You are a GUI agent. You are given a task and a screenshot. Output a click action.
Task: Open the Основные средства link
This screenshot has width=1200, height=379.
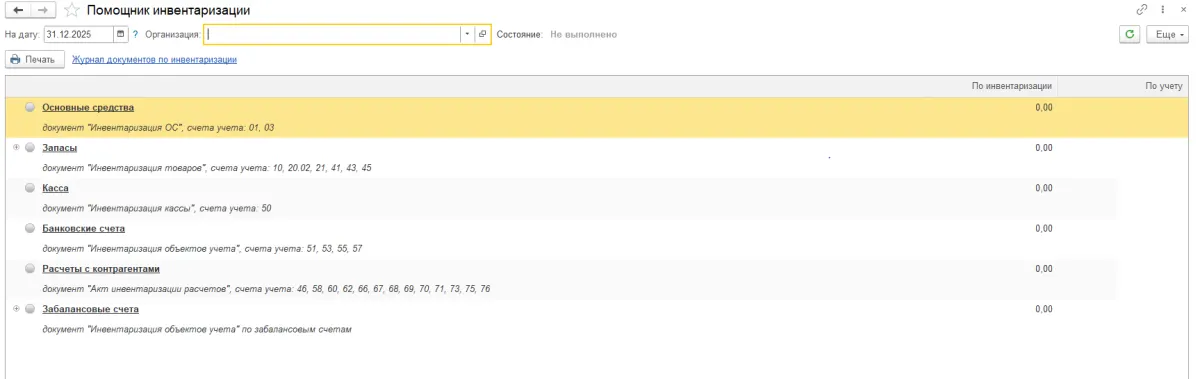click(88, 107)
